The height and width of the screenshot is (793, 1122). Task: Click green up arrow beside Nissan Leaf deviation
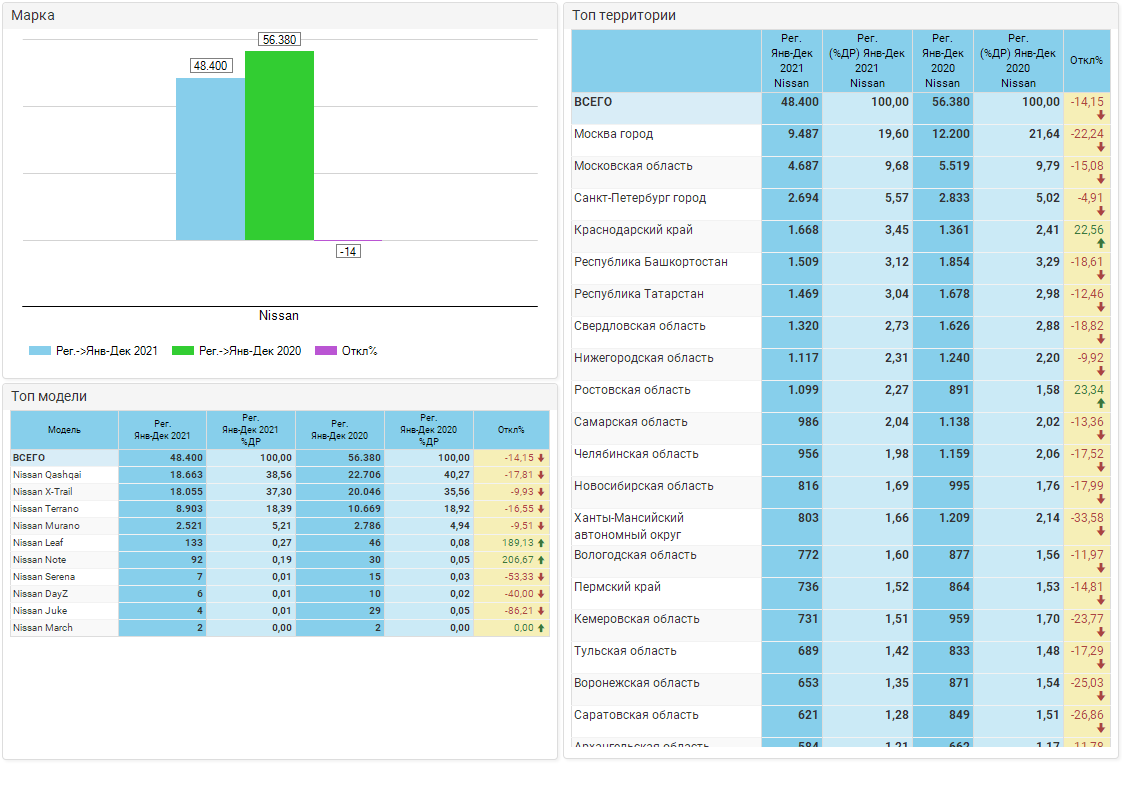click(541, 543)
